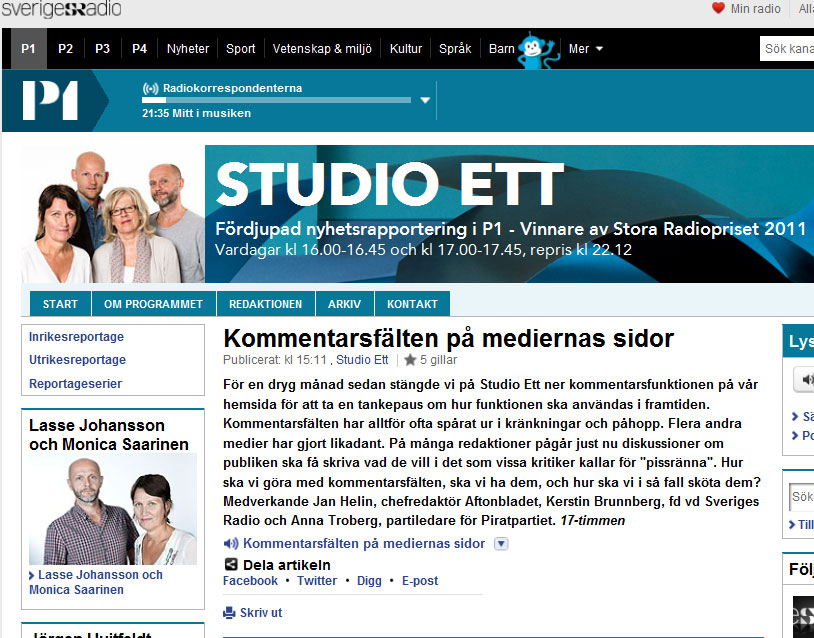Click the Lasse Johansson and Monica Saarinen photo
Screen dimensions: 814x638
pos(113,509)
